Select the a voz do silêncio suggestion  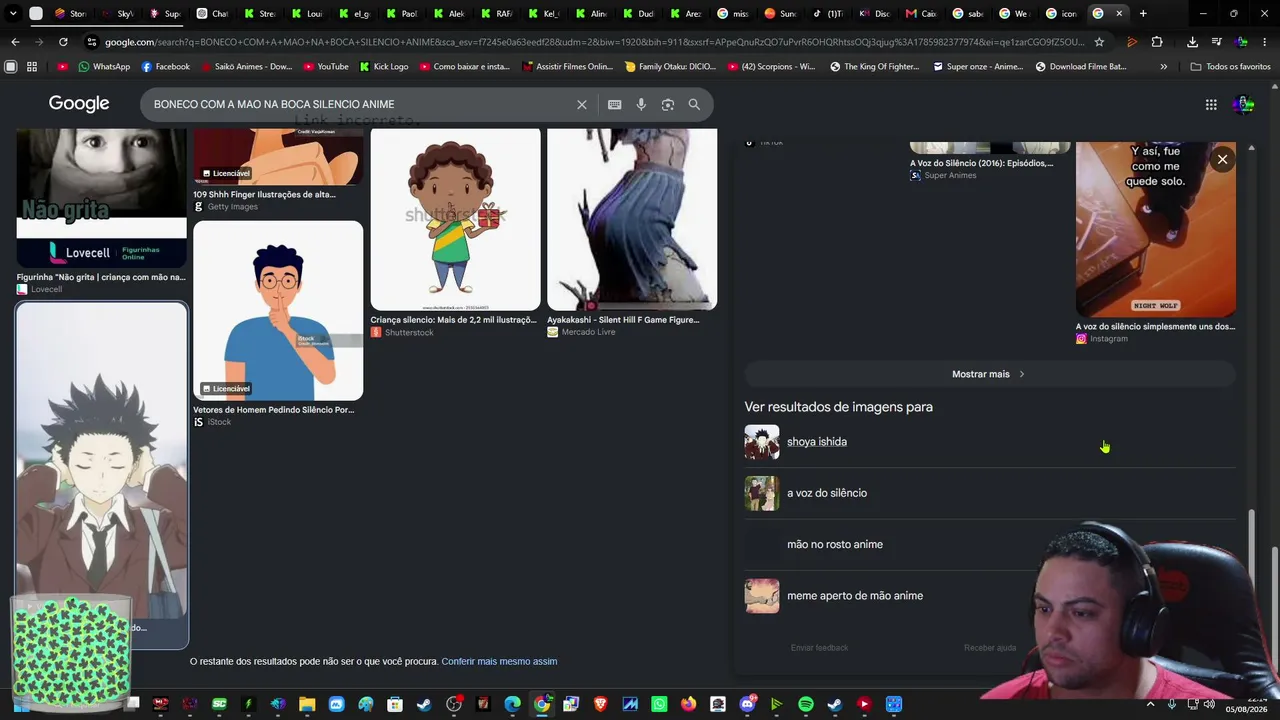tap(990, 493)
